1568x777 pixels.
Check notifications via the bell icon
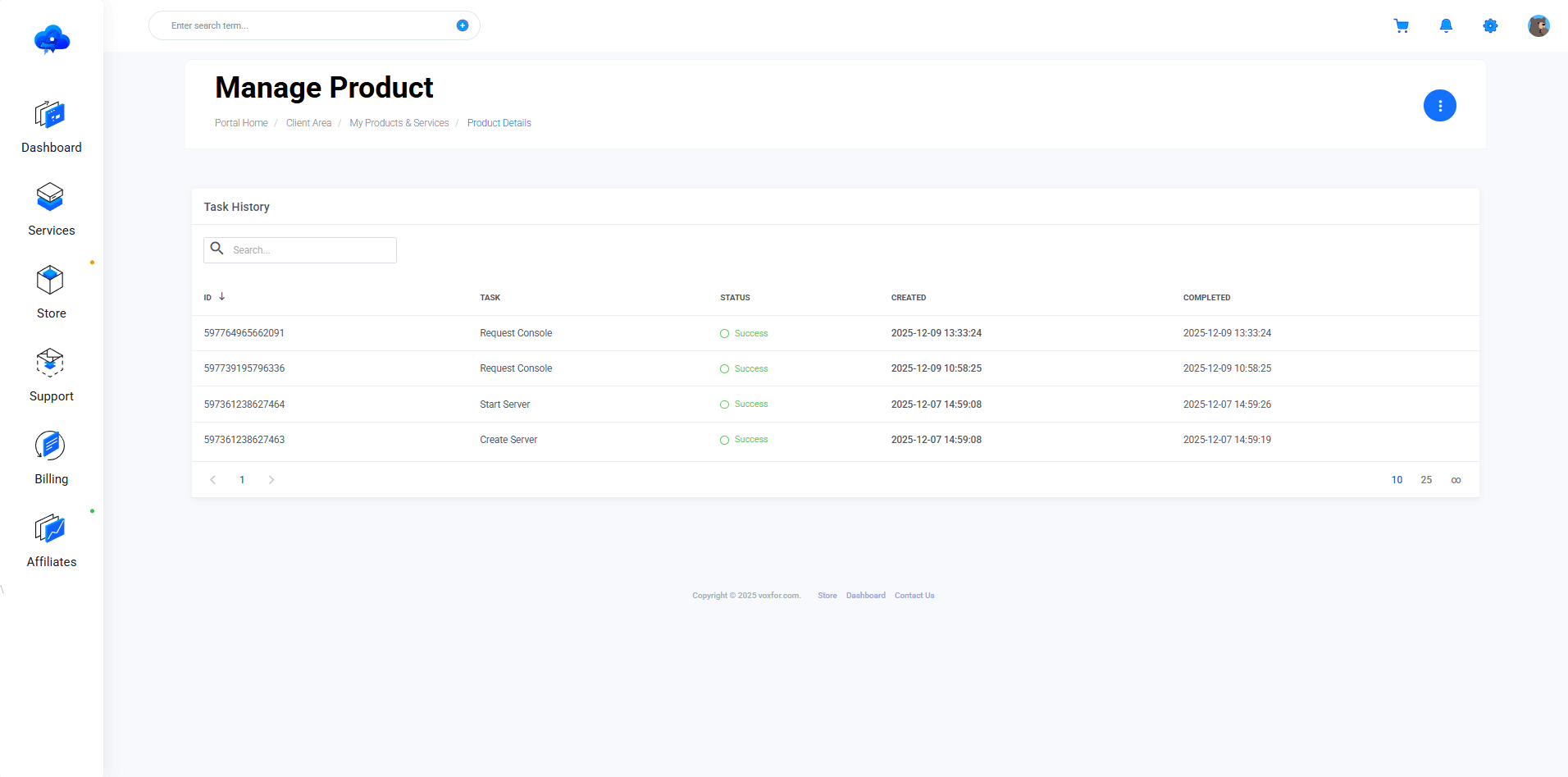click(x=1446, y=25)
